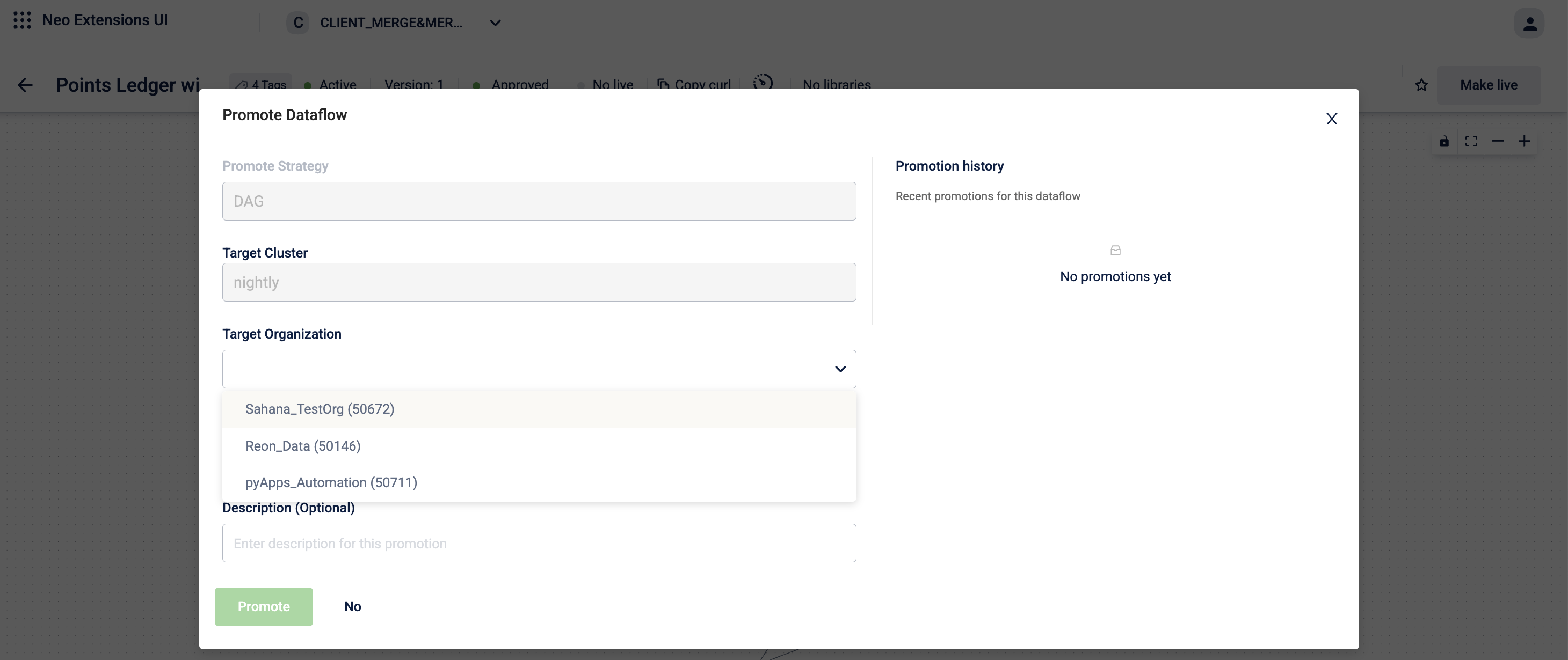Click the user profile avatar icon
Viewport: 1568px width, 660px height.
(x=1529, y=24)
